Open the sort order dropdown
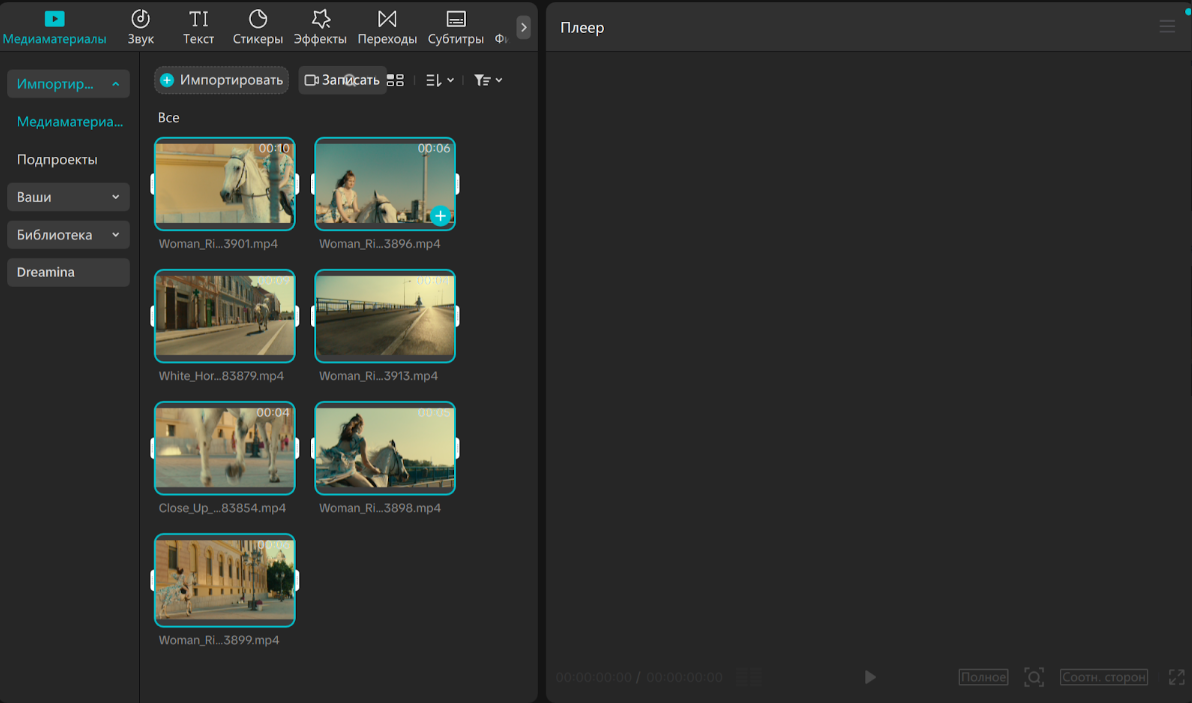Viewport: 1192px width, 703px height. (x=439, y=80)
